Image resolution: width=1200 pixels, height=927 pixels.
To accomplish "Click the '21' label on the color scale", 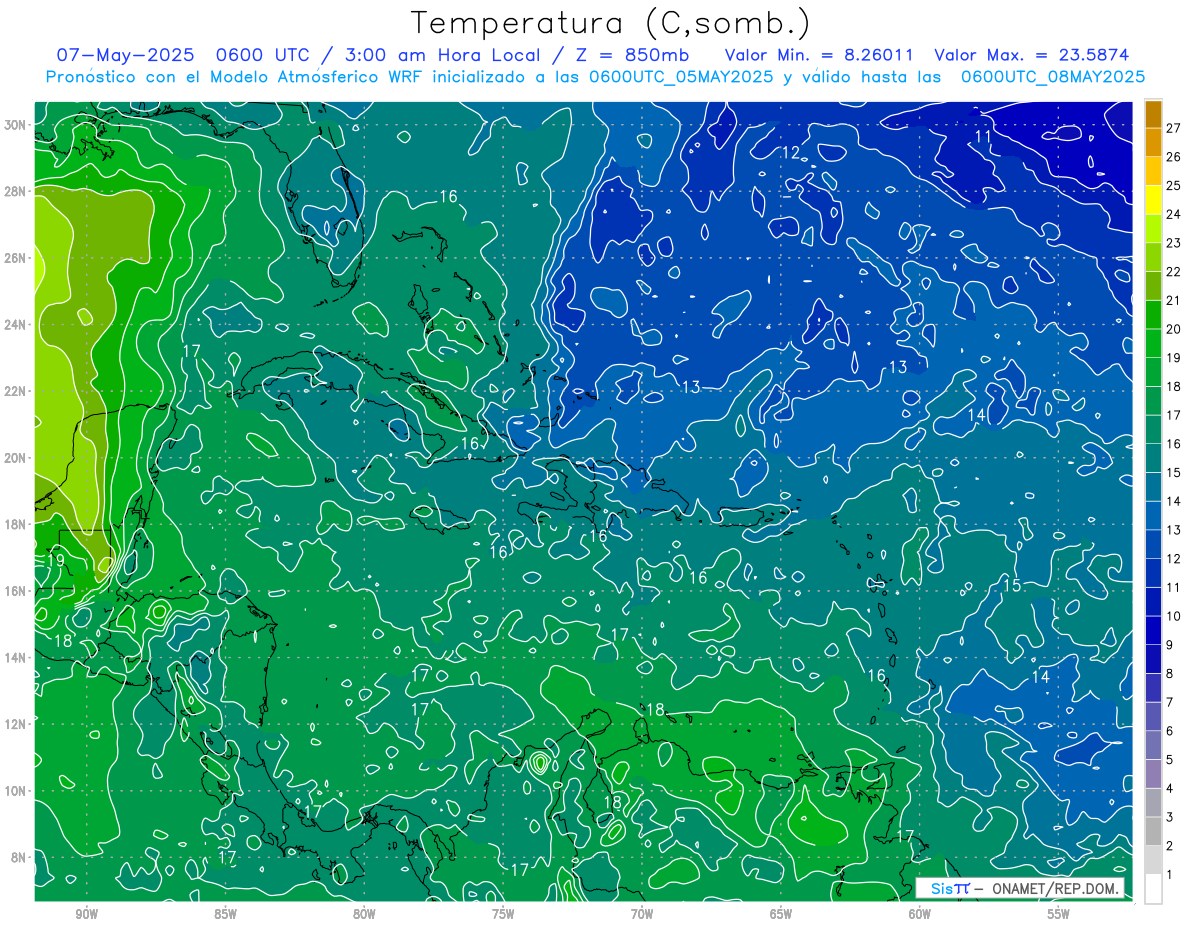I will 1174,300.
